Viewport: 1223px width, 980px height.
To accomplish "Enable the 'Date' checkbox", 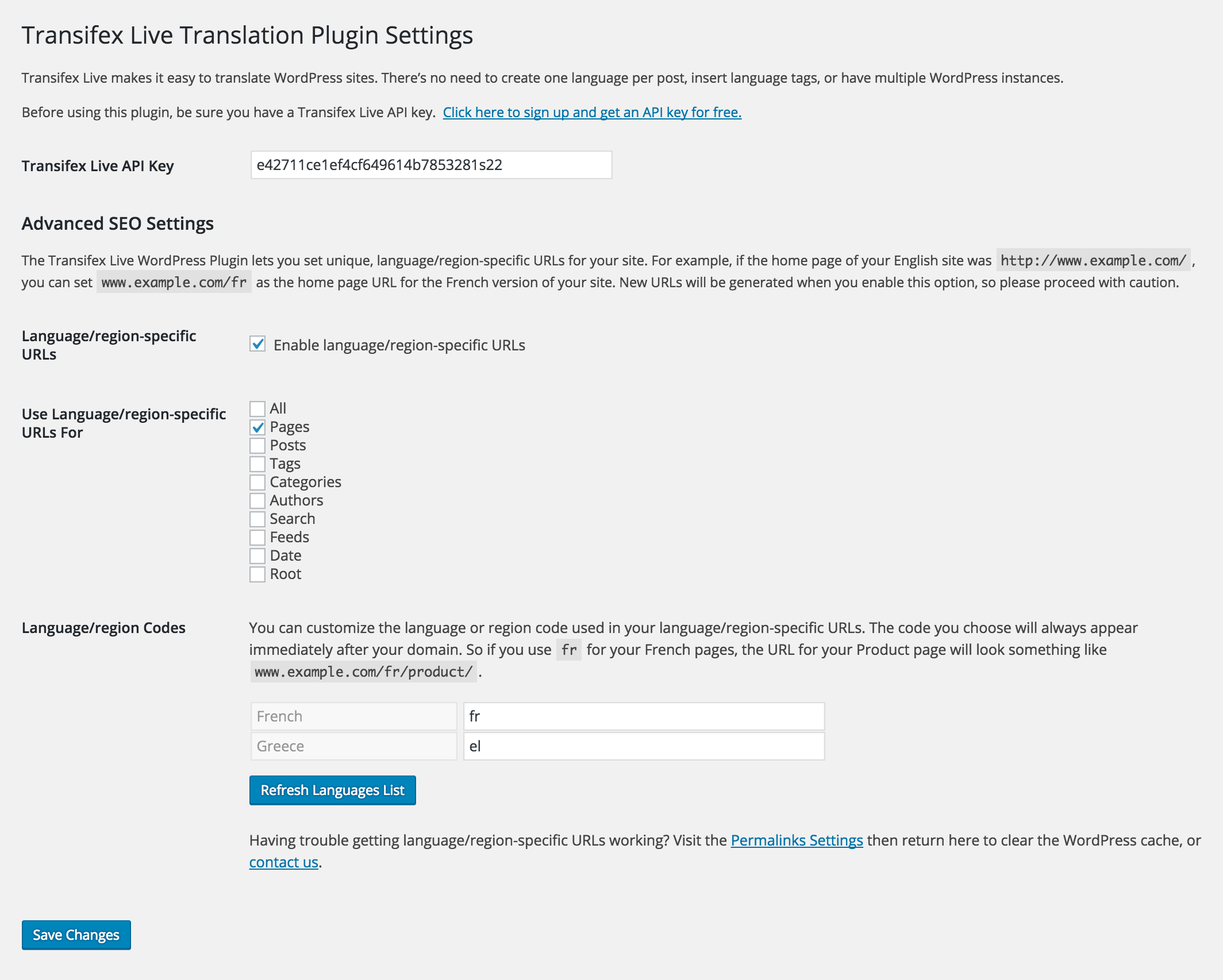I will pyautogui.click(x=257, y=555).
